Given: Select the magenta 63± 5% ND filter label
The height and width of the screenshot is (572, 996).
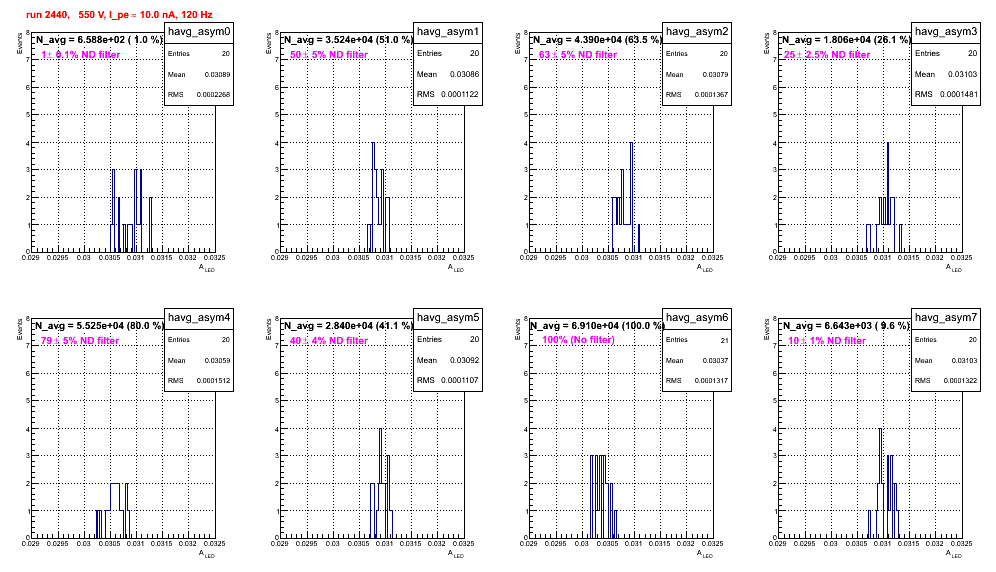Looking at the screenshot, I should point(578,55).
